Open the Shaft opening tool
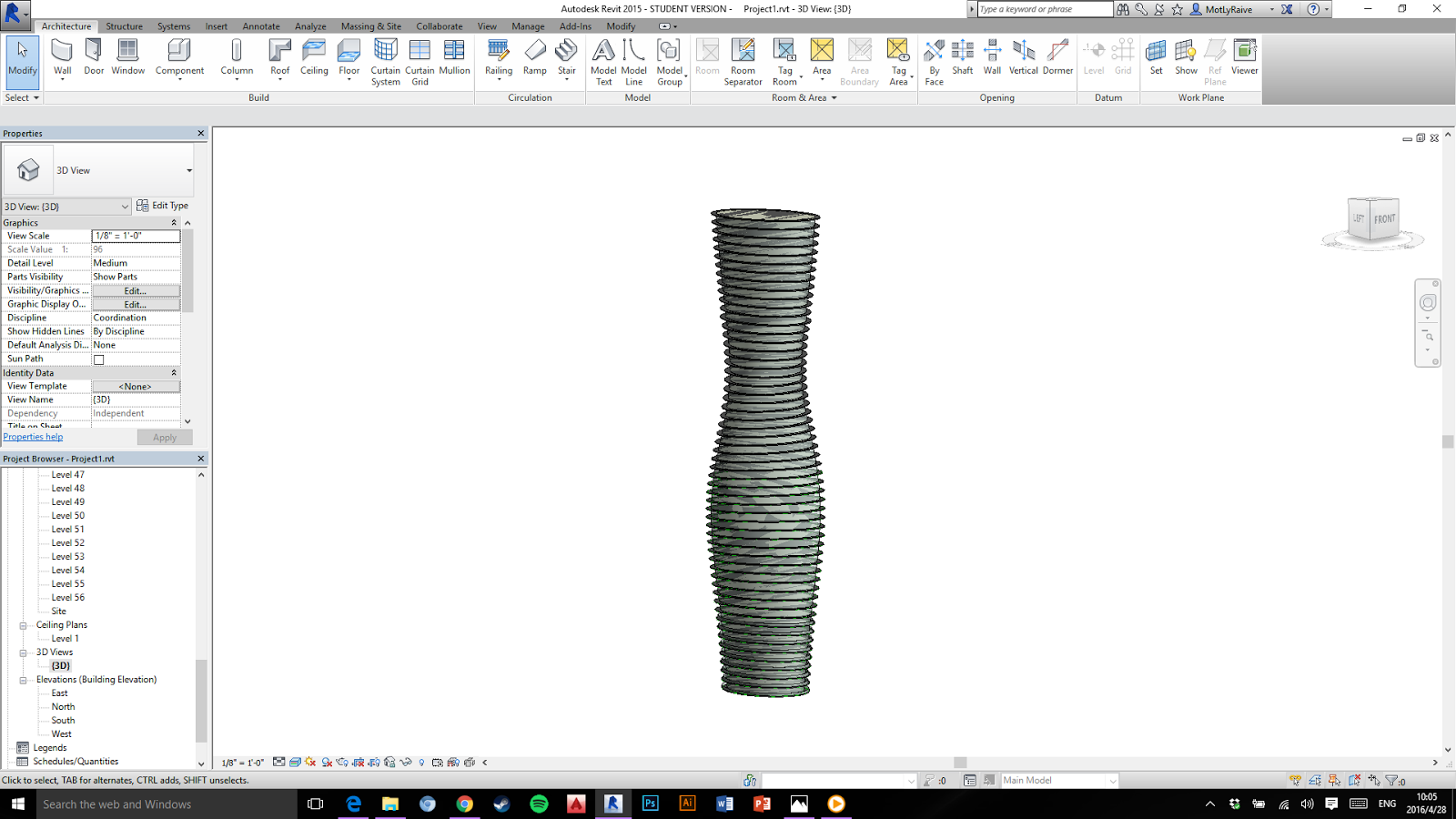This screenshot has height=819, width=1456. click(x=962, y=56)
